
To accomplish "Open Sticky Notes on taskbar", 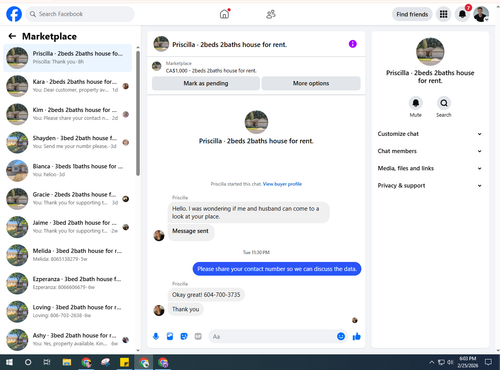I will click(125, 362).
